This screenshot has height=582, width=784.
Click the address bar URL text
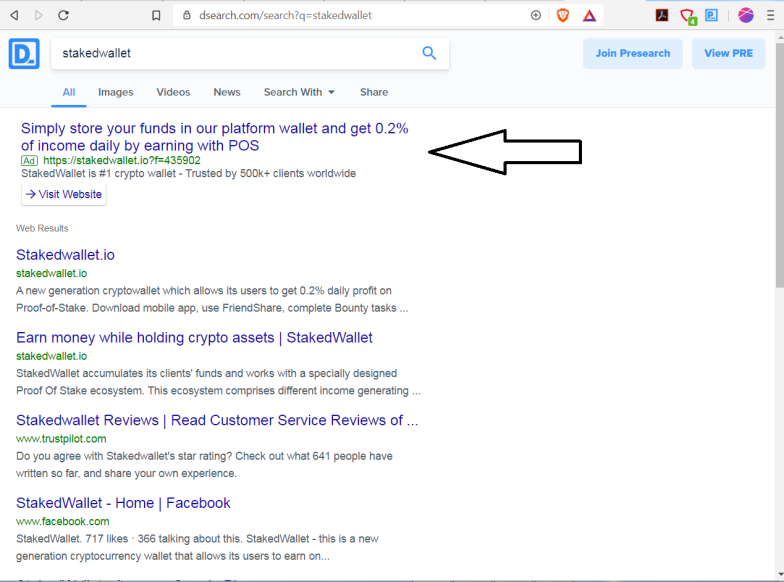pos(286,16)
